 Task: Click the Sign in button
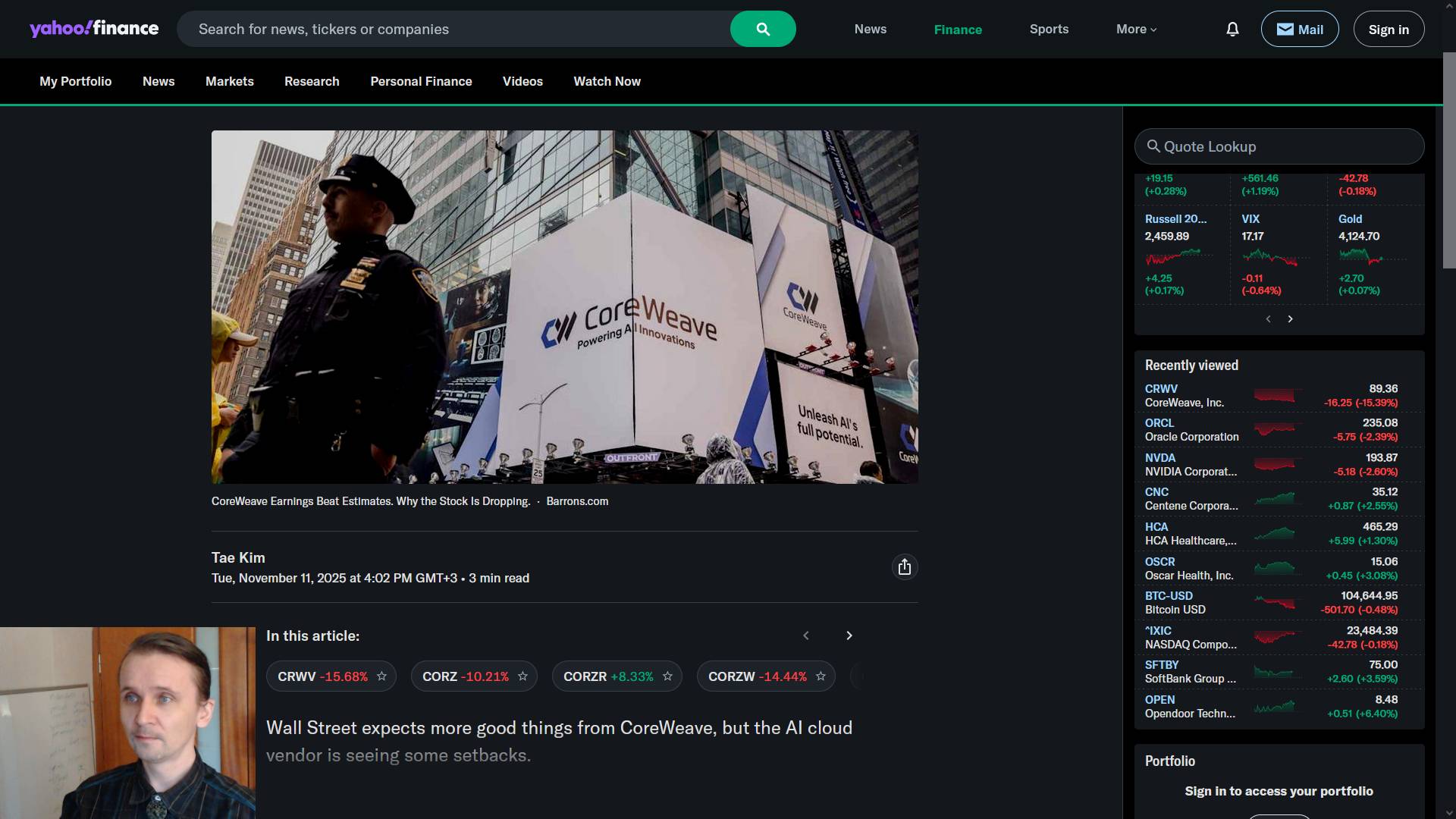coord(1389,29)
